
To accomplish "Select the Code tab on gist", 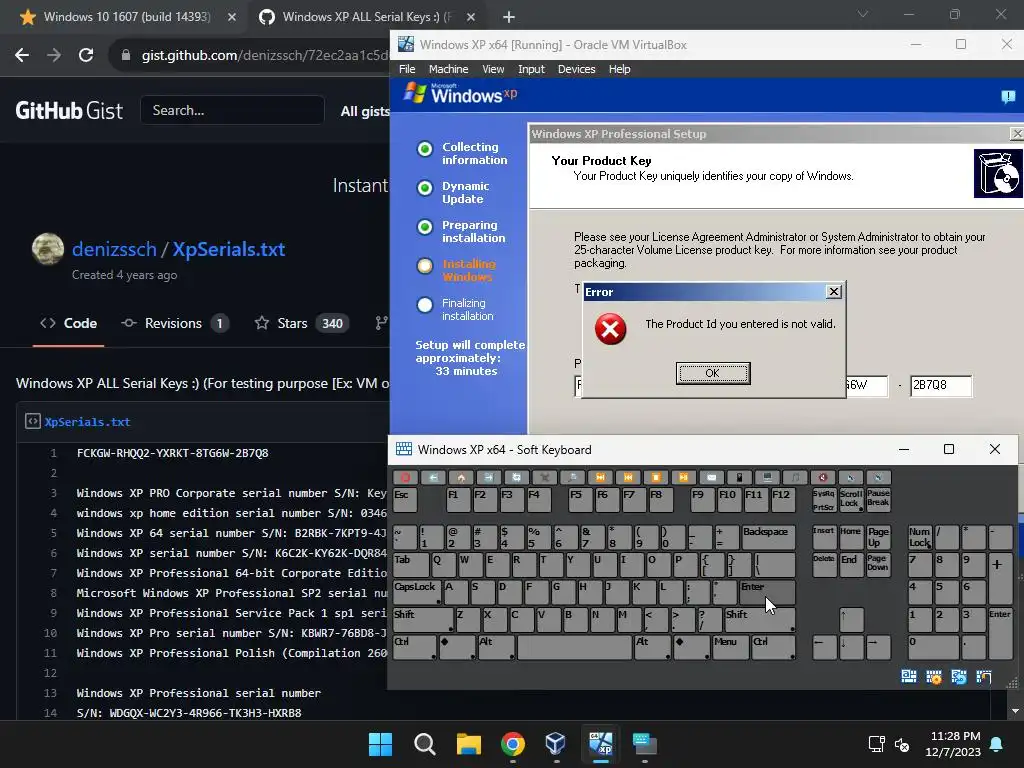I will pos(69,323).
